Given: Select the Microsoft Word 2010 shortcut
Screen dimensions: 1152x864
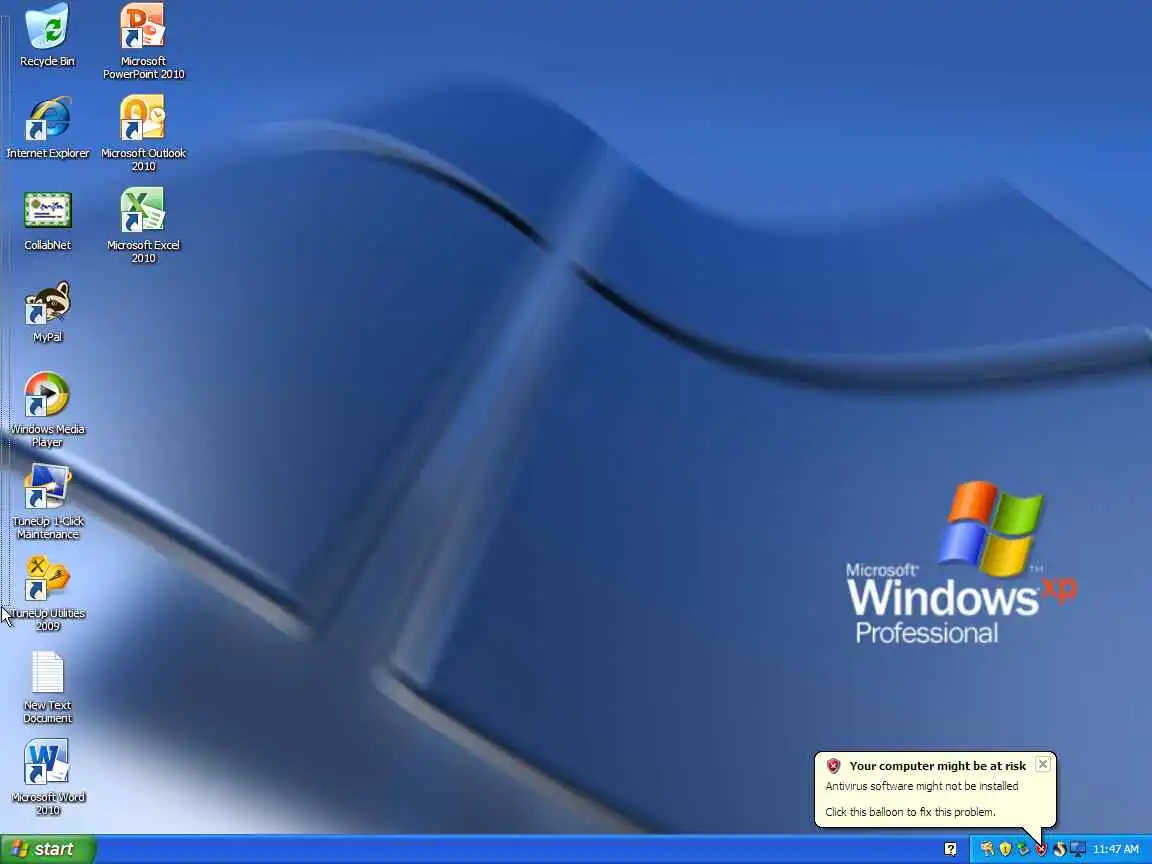Looking at the screenshot, I should click(48, 777).
